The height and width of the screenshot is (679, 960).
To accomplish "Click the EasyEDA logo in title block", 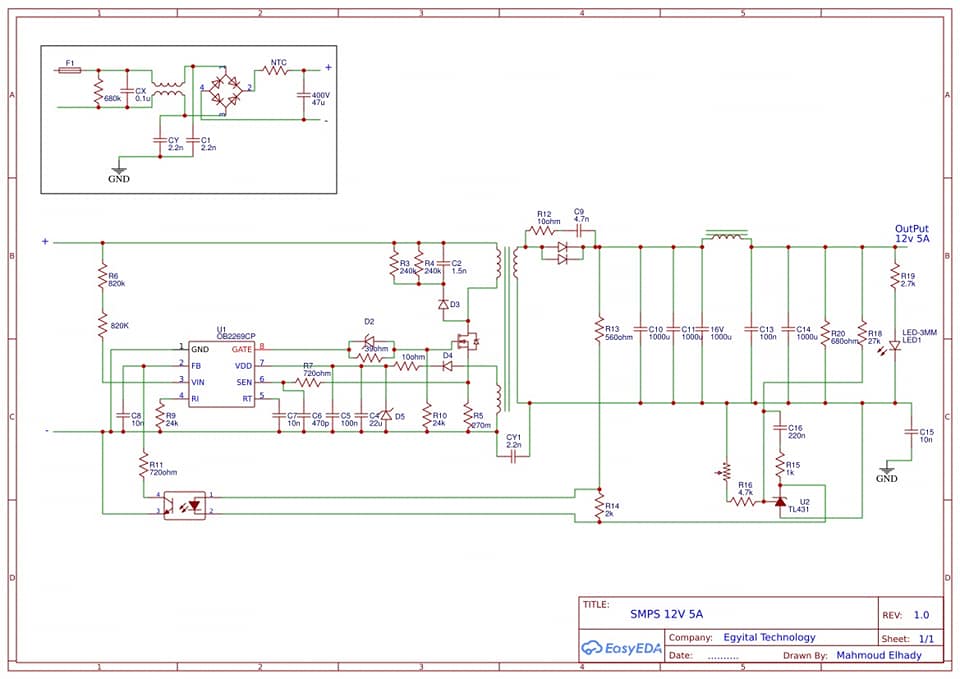I will pyautogui.click(x=621, y=648).
